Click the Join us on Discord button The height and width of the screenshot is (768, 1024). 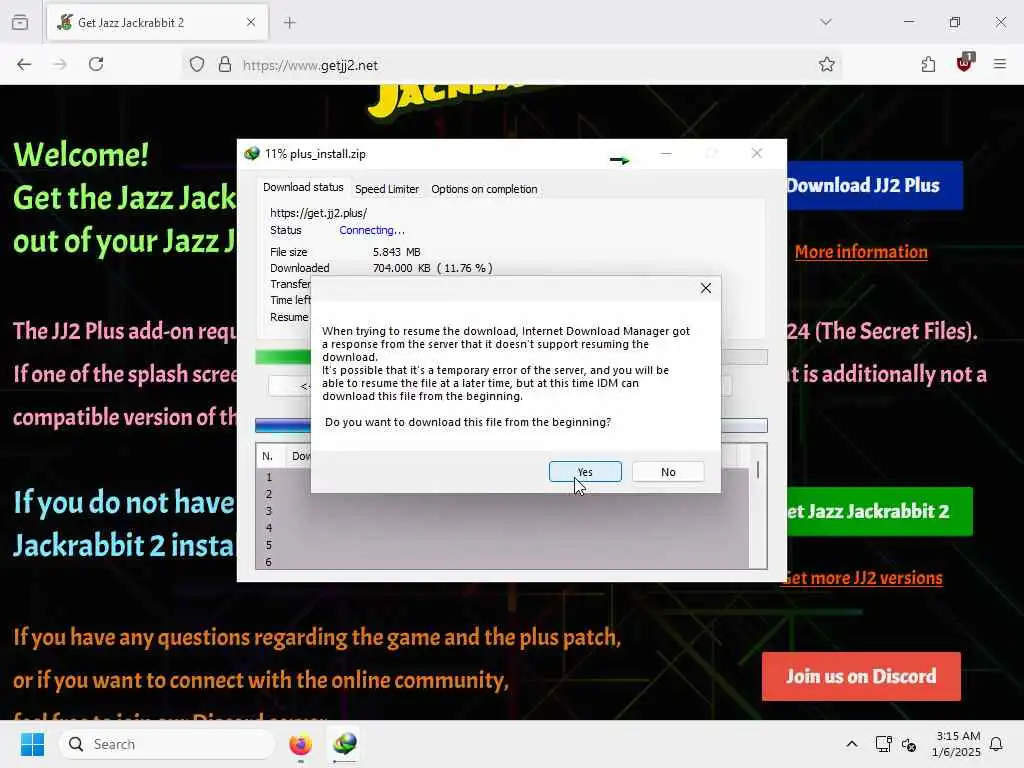861,676
